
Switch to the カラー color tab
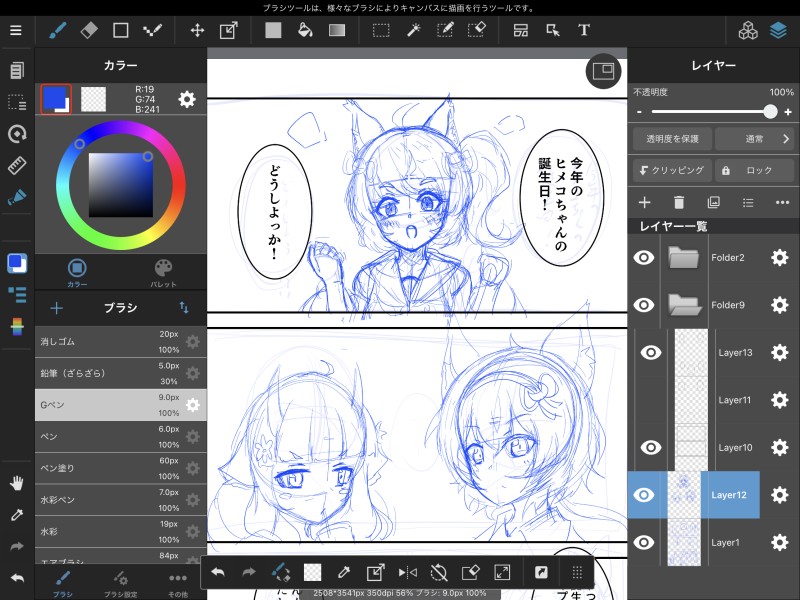(x=77, y=273)
